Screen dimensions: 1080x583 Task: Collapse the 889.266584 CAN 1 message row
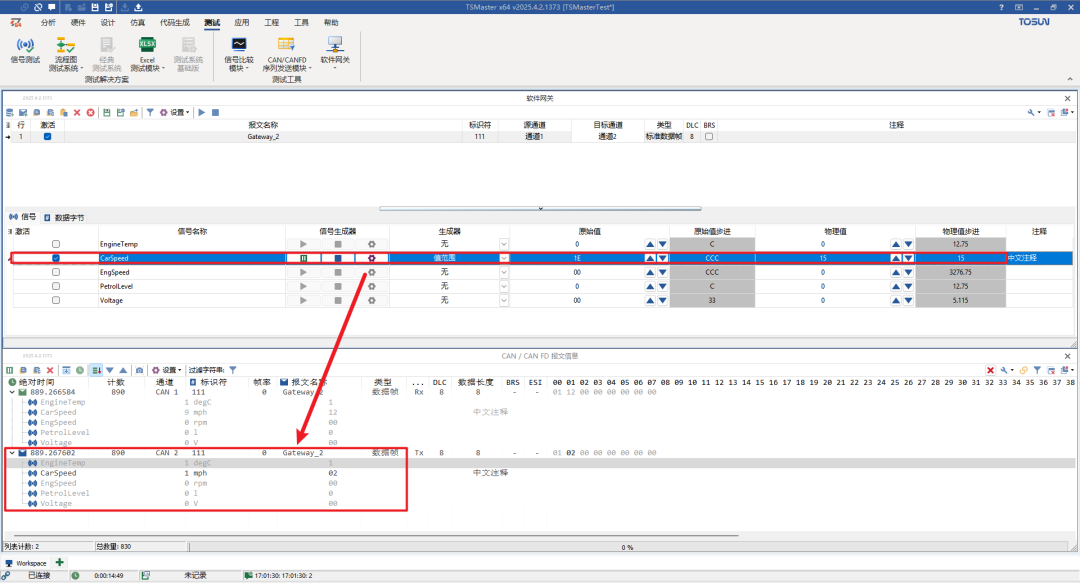click(12, 392)
